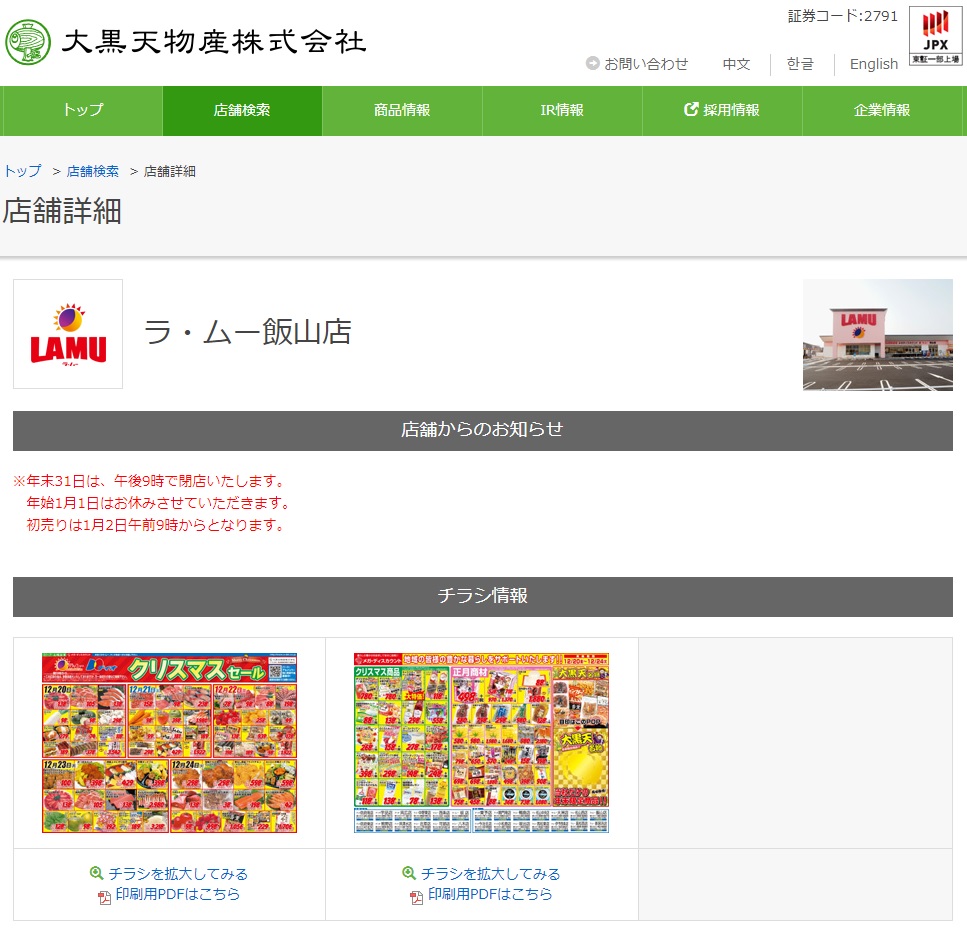Screen dimensions: 967x929
Task: Click the LAMU store brand logo
Action: 68,334
